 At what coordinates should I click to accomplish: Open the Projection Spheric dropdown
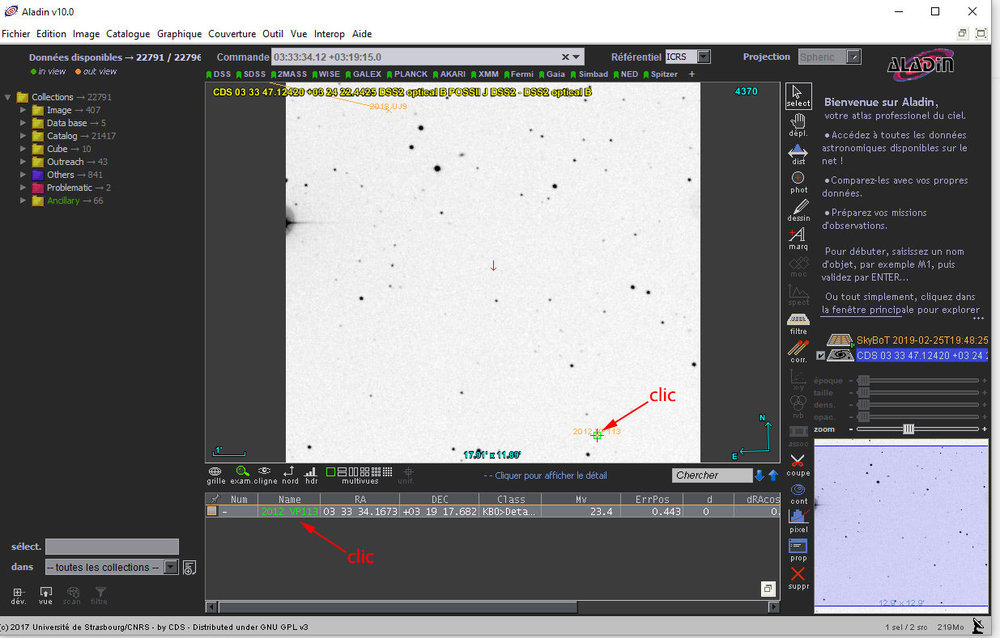point(854,57)
